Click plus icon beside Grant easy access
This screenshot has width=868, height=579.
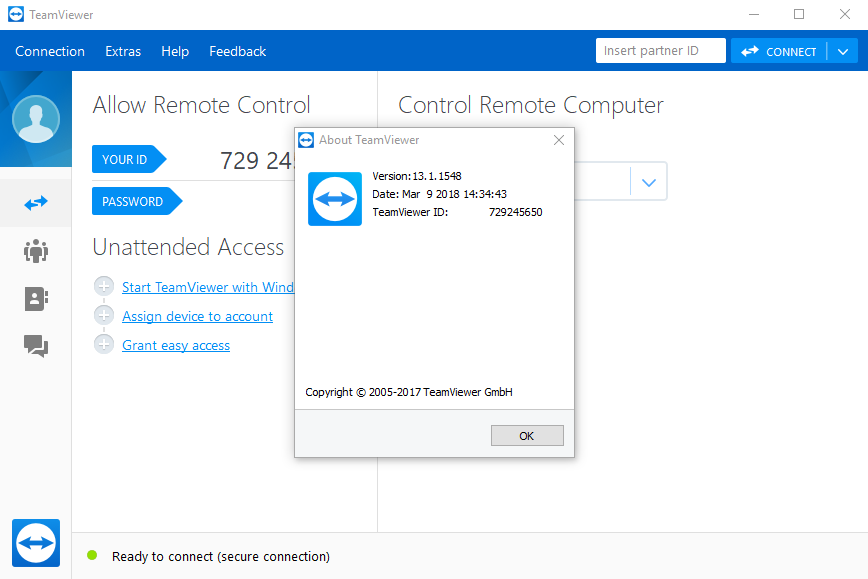pyautogui.click(x=104, y=344)
